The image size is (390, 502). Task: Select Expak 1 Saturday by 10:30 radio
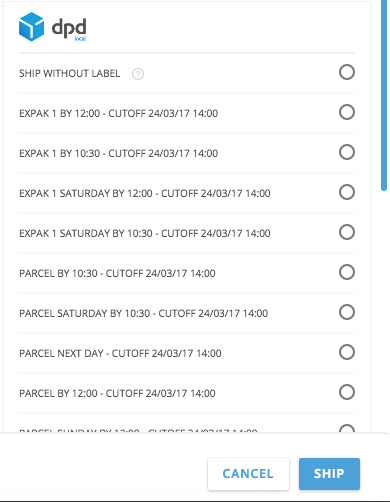click(347, 232)
